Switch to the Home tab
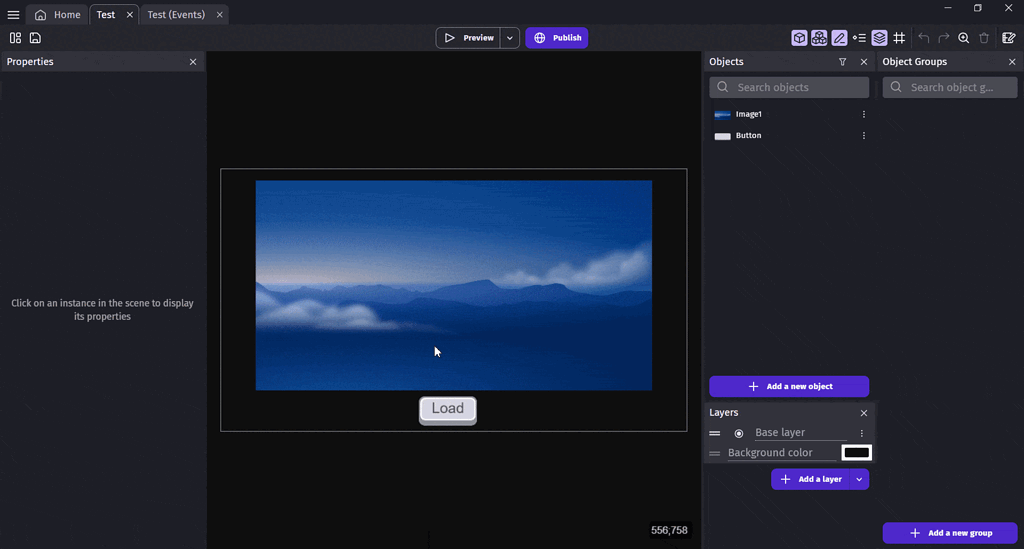This screenshot has height=549, width=1024. pos(57,14)
